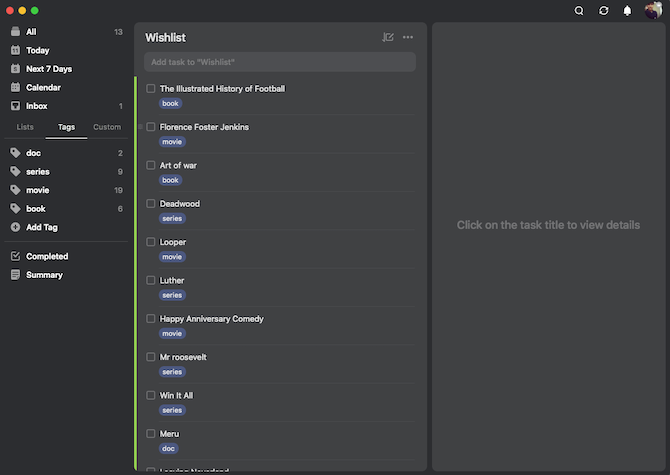Open the Summary section
670x475 pixels.
(44, 275)
